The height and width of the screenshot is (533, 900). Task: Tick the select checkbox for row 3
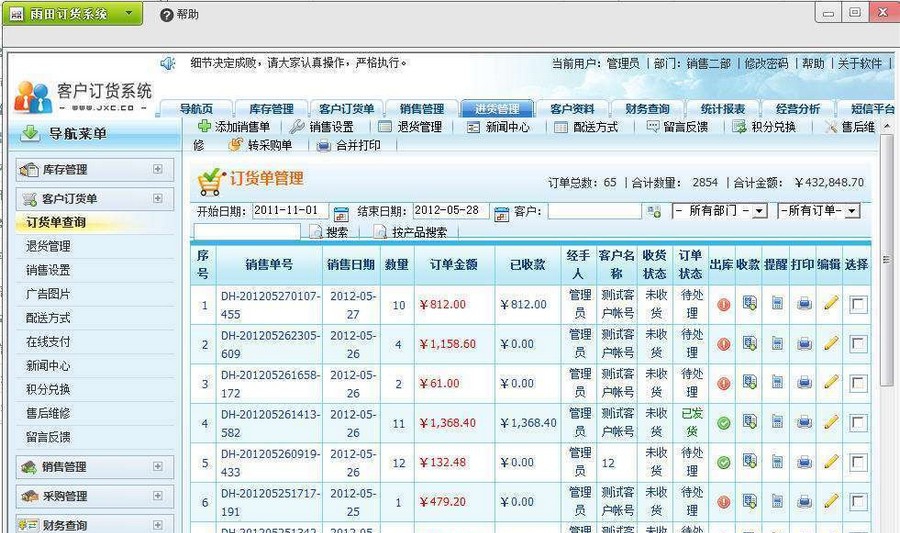(x=858, y=383)
